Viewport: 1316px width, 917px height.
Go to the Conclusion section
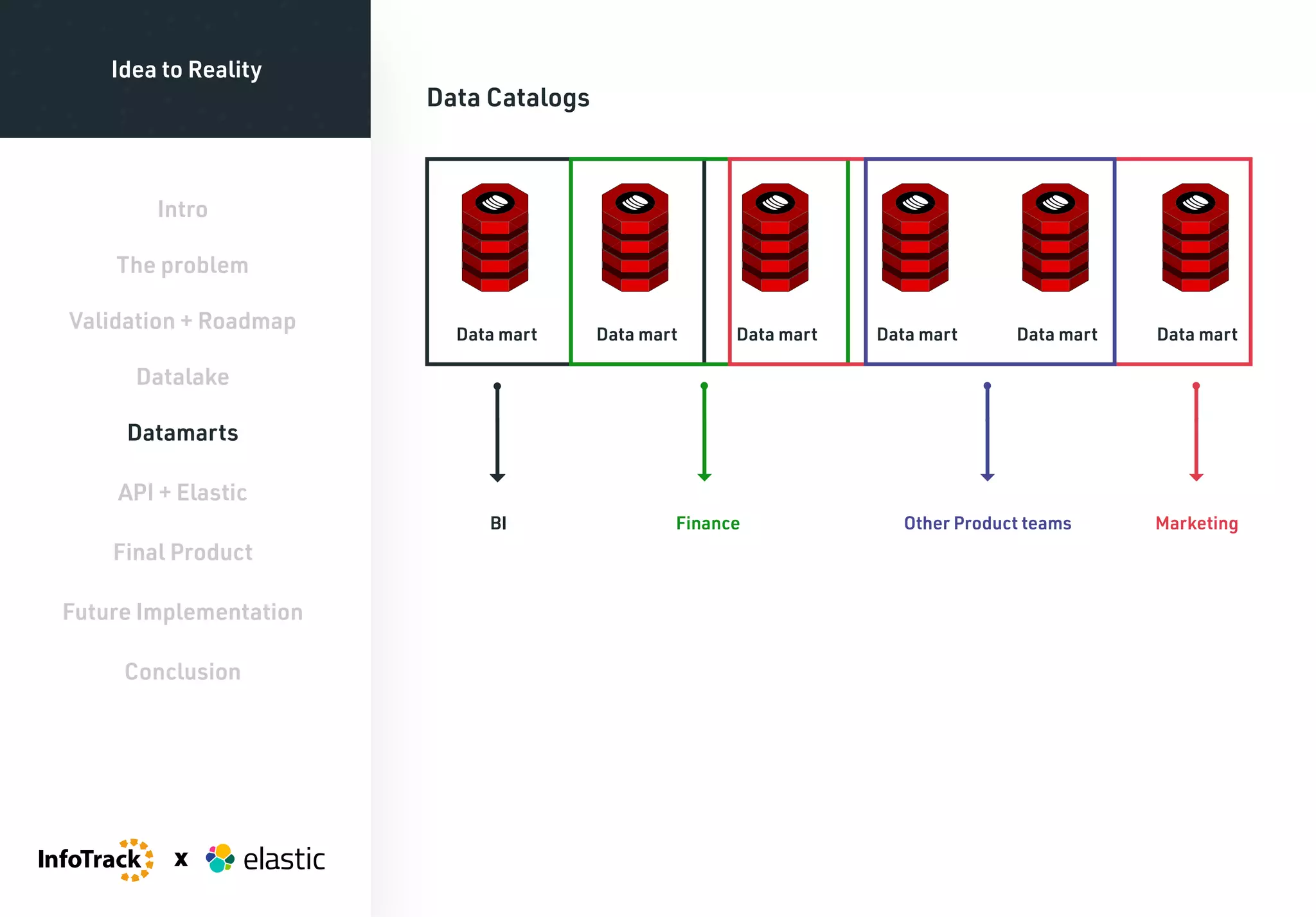(x=182, y=672)
